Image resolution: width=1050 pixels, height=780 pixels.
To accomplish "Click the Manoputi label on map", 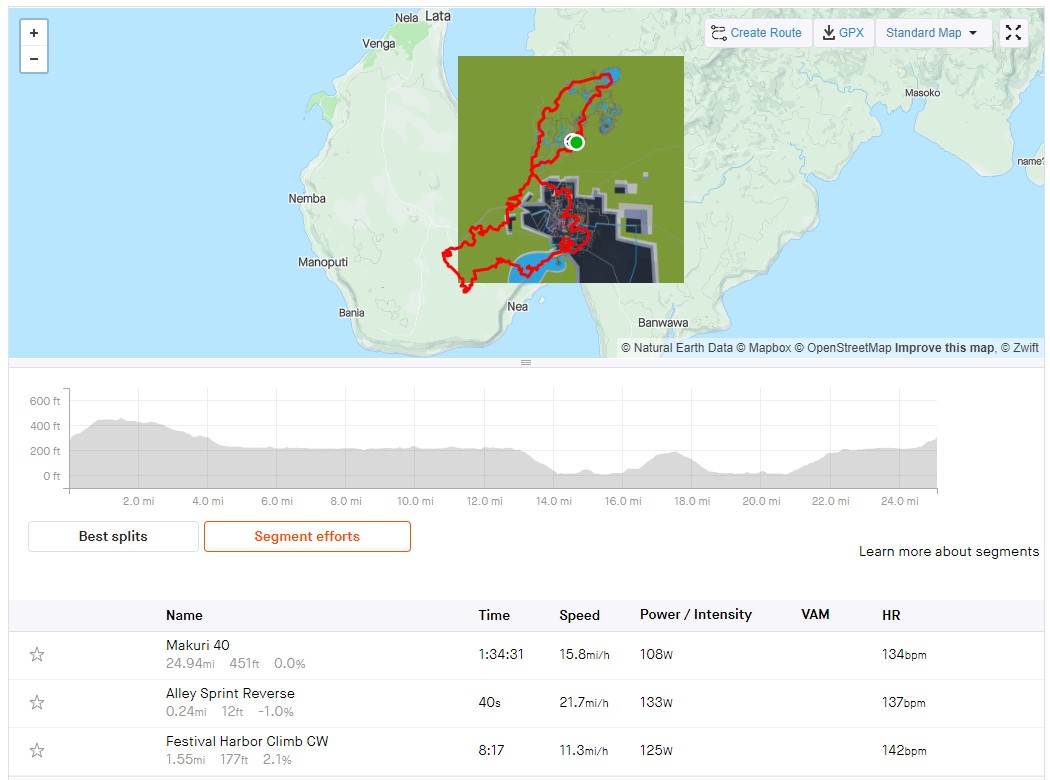I will tap(323, 262).
